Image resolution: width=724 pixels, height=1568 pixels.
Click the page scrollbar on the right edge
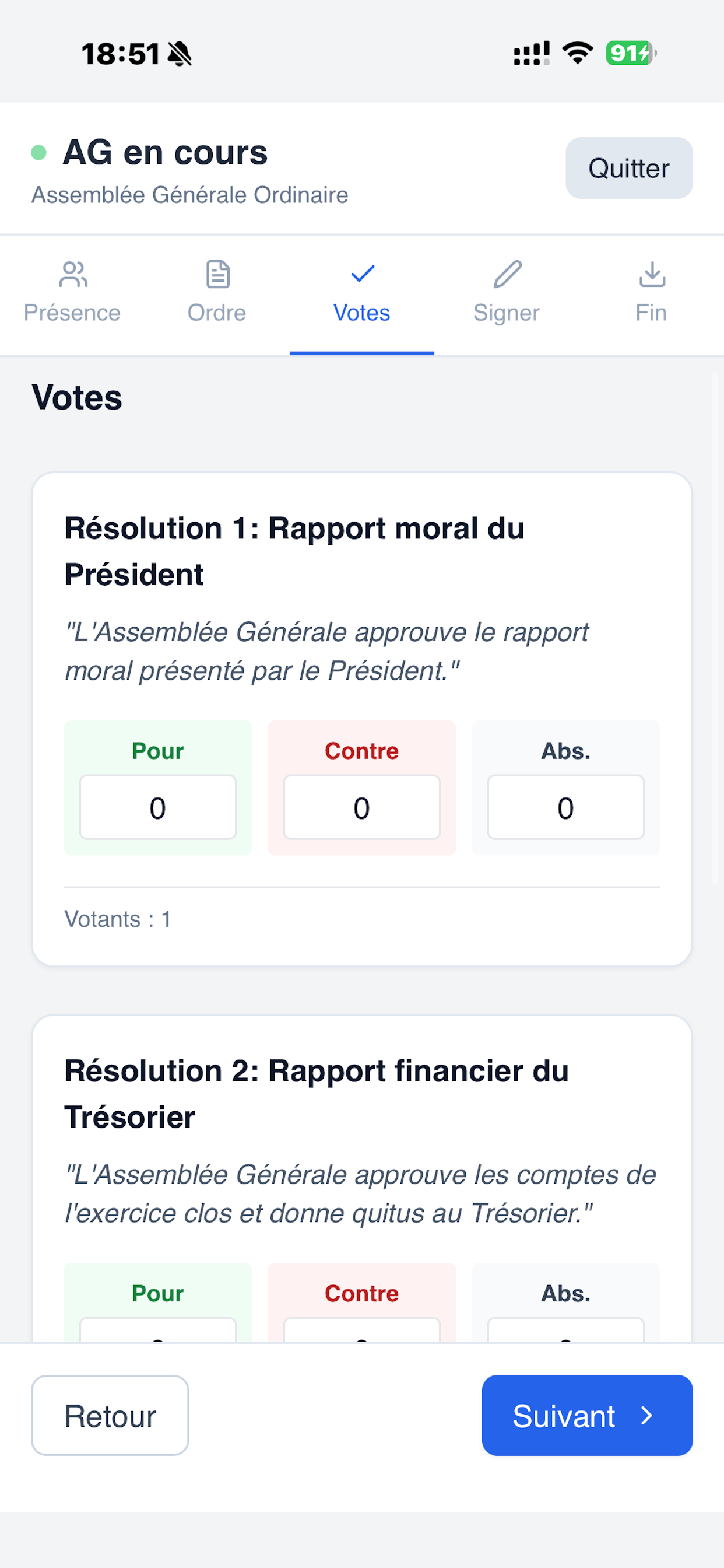[715, 628]
